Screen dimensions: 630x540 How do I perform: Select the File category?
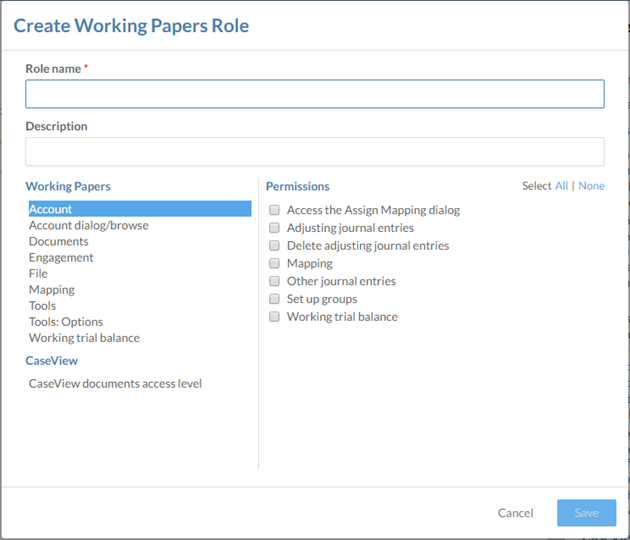(38, 273)
